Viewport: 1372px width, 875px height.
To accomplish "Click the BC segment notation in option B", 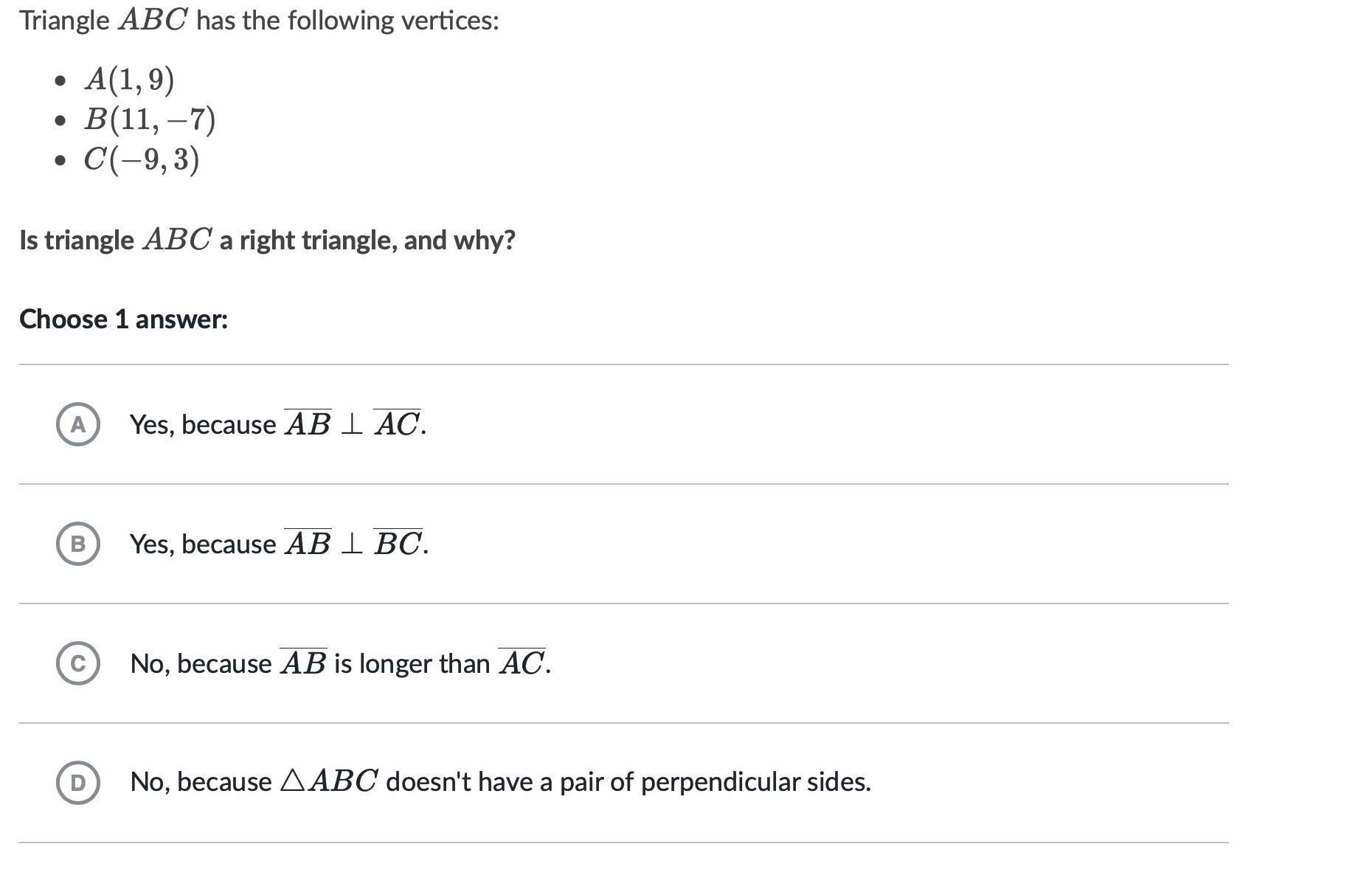I will click(398, 544).
